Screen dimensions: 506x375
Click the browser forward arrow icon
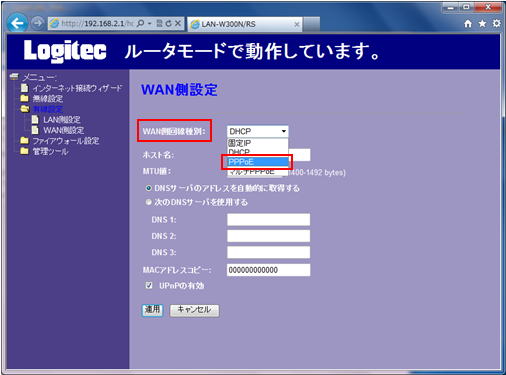[37, 23]
